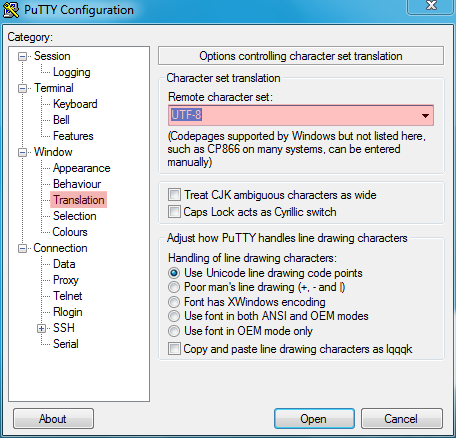Expand the SSH tree node
The image size is (456, 438).
[x=41, y=328]
